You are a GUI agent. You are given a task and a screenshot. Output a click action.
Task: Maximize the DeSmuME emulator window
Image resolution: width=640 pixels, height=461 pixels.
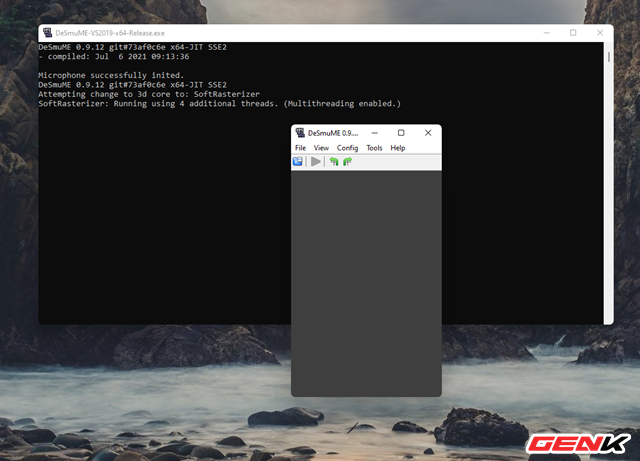401,133
